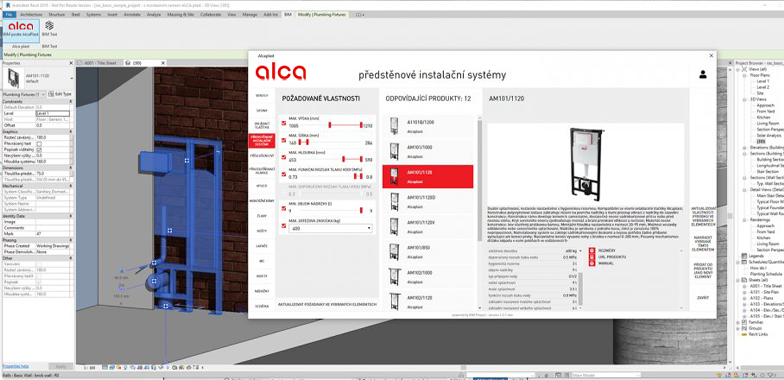Select the AM101/1120D product thumbnail
Image resolution: width=784 pixels, height=380 pixels.
pos(394,202)
